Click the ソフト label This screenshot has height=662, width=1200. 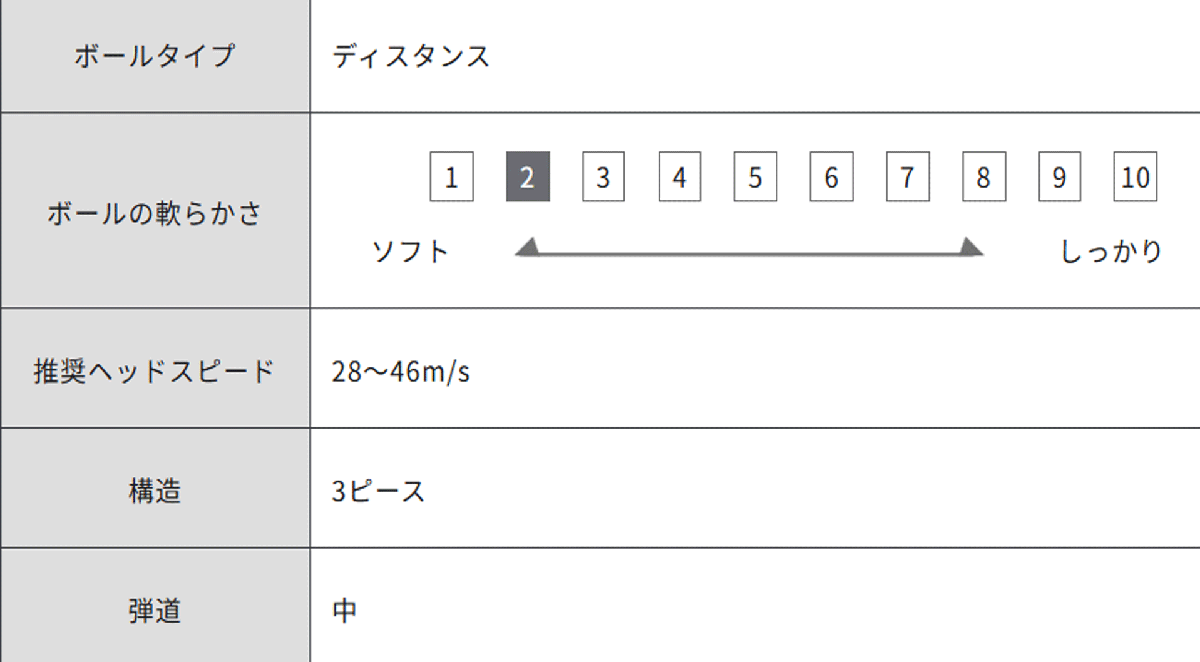point(410,251)
